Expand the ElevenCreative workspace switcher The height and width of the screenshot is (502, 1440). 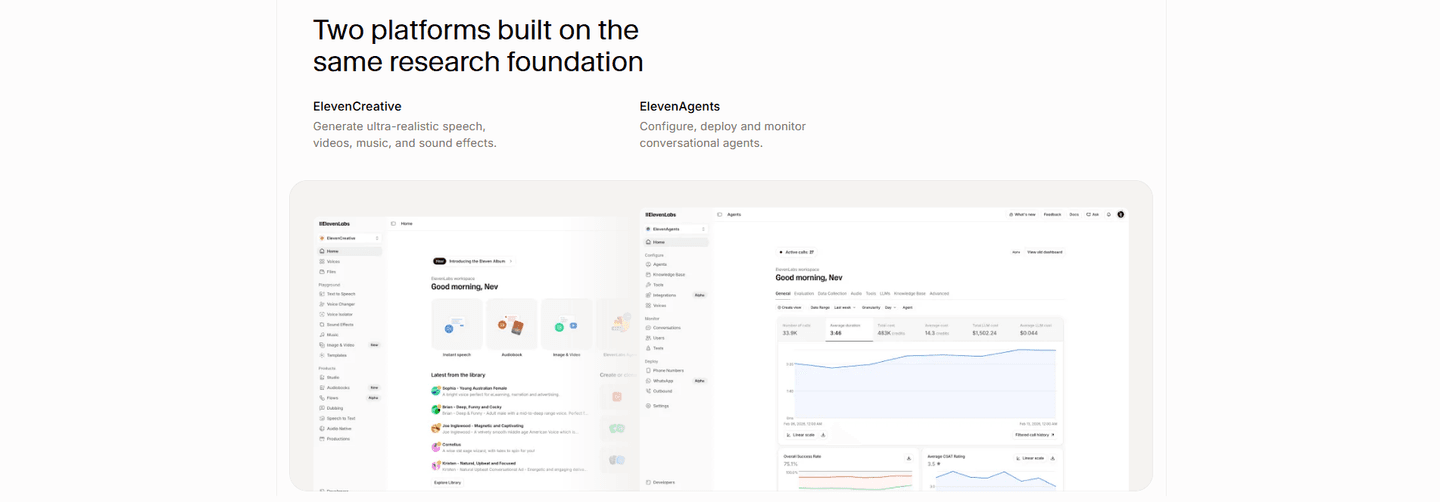pyautogui.click(x=349, y=238)
